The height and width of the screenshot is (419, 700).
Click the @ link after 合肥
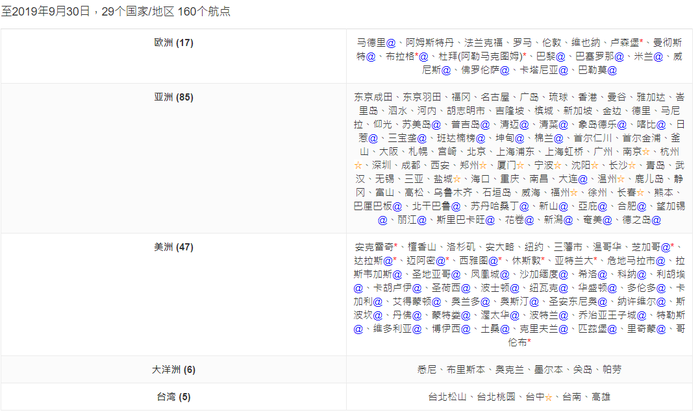[x=642, y=207]
